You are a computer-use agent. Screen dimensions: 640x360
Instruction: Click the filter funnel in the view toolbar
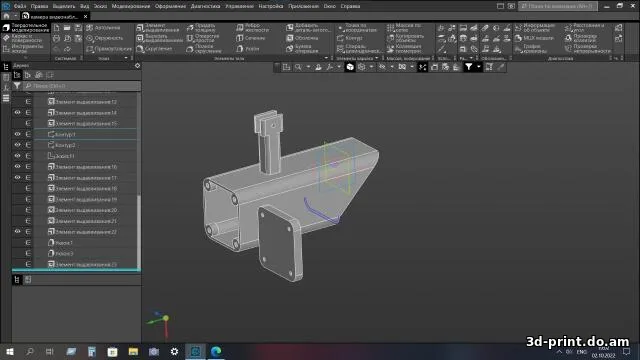pyautogui.click(x=469, y=67)
